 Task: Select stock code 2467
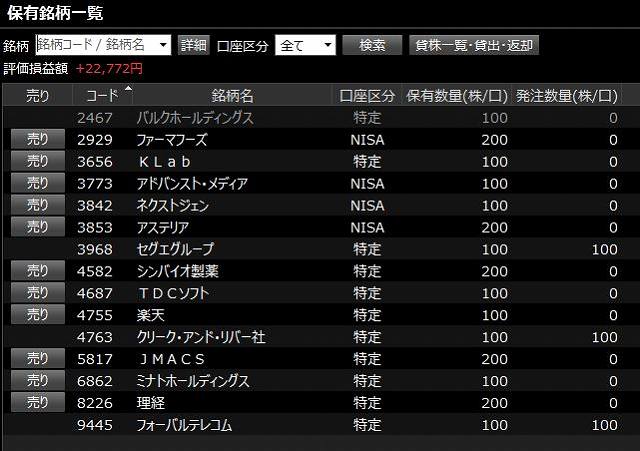point(95,118)
